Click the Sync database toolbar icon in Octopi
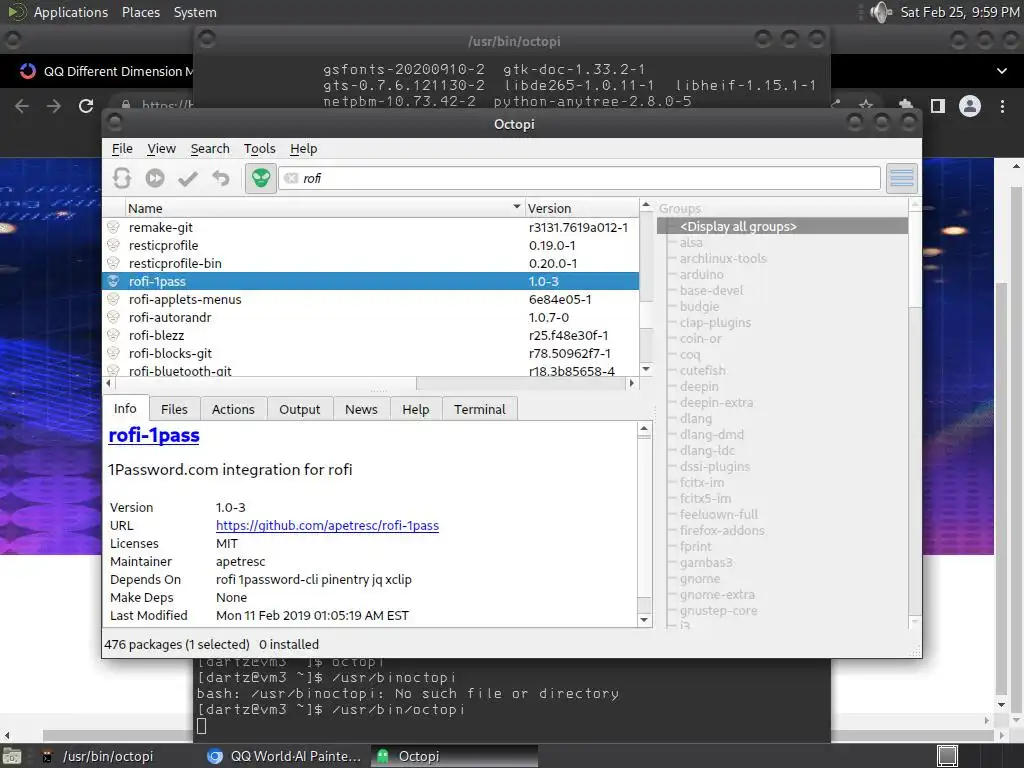 click(122, 178)
